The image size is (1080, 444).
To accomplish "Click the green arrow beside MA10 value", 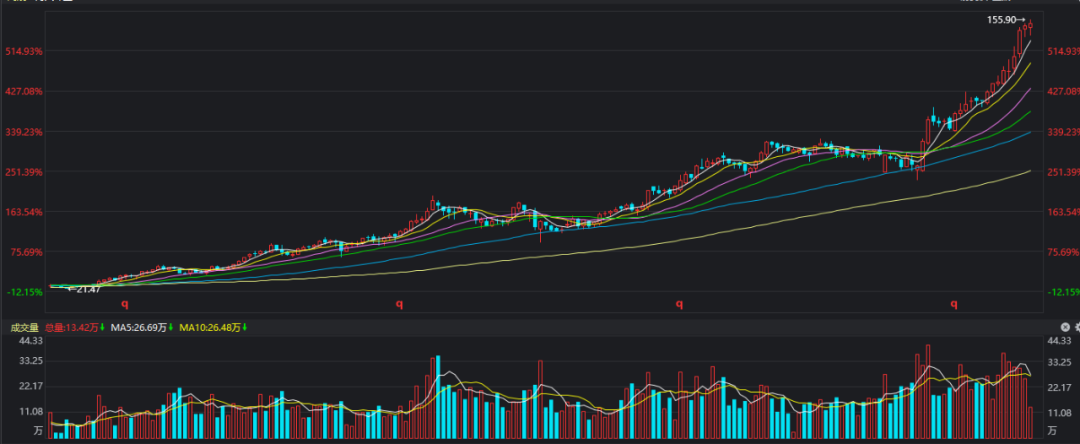I will coord(244,327).
